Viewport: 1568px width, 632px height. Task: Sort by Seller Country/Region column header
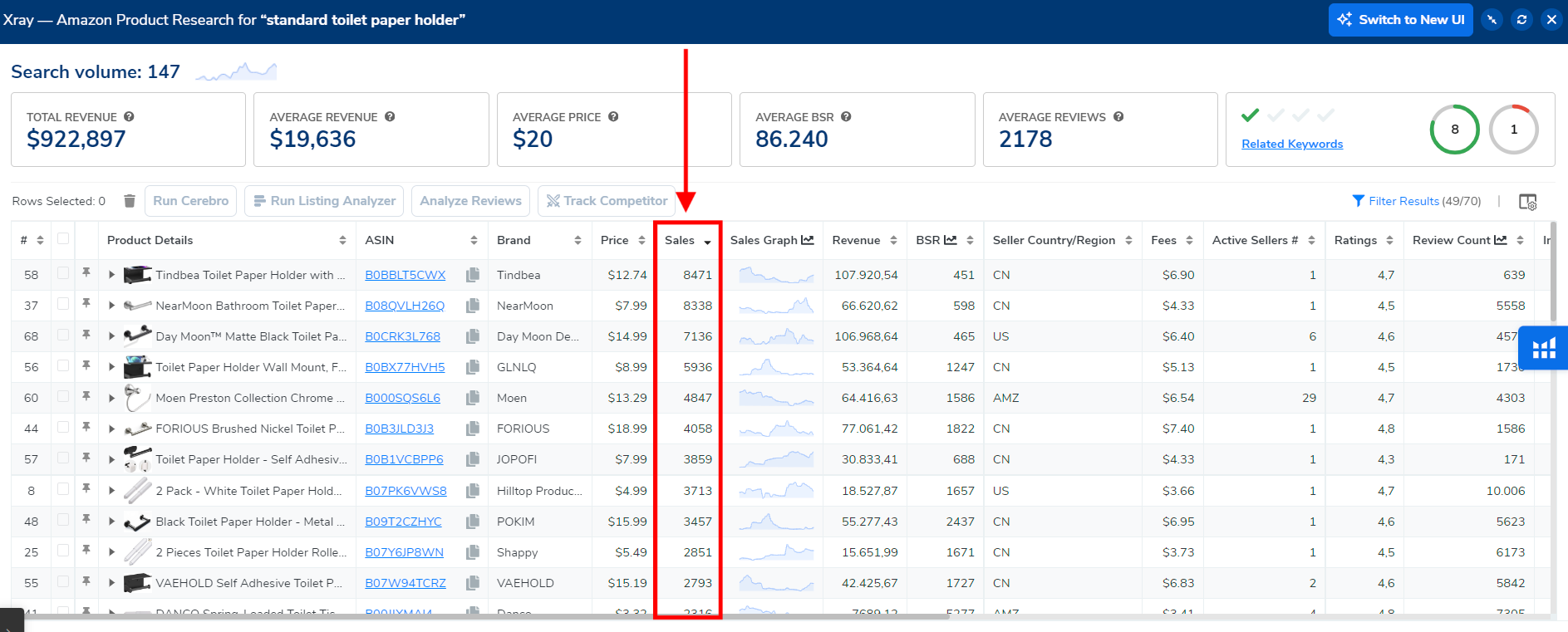tap(1062, 240)
